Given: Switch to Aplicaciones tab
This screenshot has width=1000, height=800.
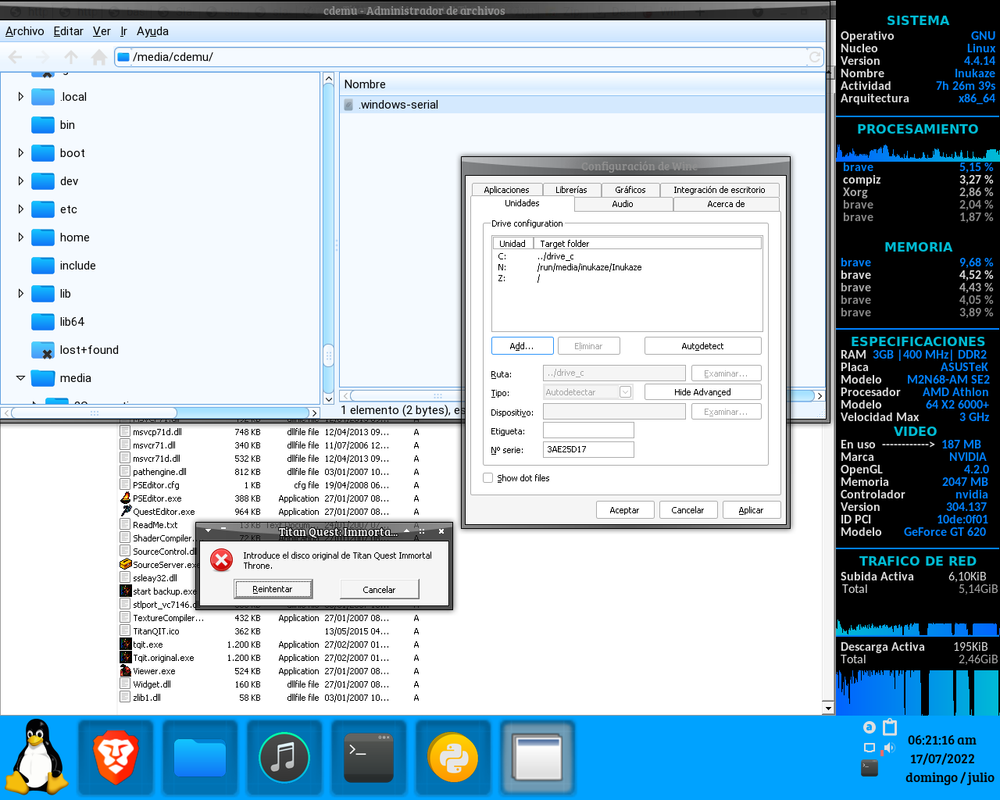Looking at the screenshot, I should (506, 189).
